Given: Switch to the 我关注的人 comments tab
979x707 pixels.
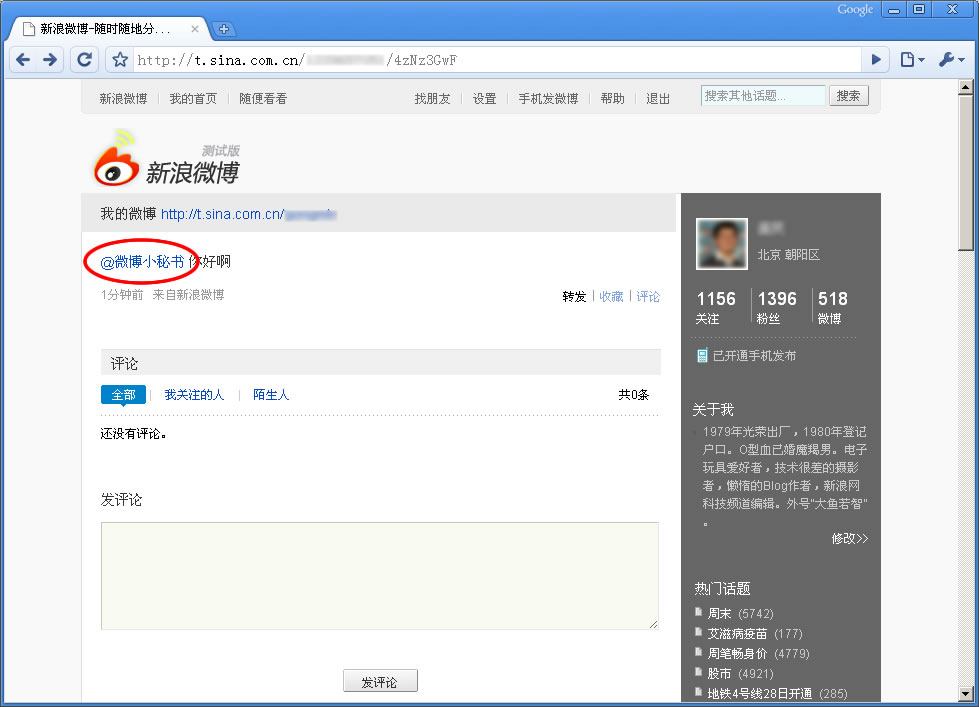Looking at the screenshot, I should point(194,395).
